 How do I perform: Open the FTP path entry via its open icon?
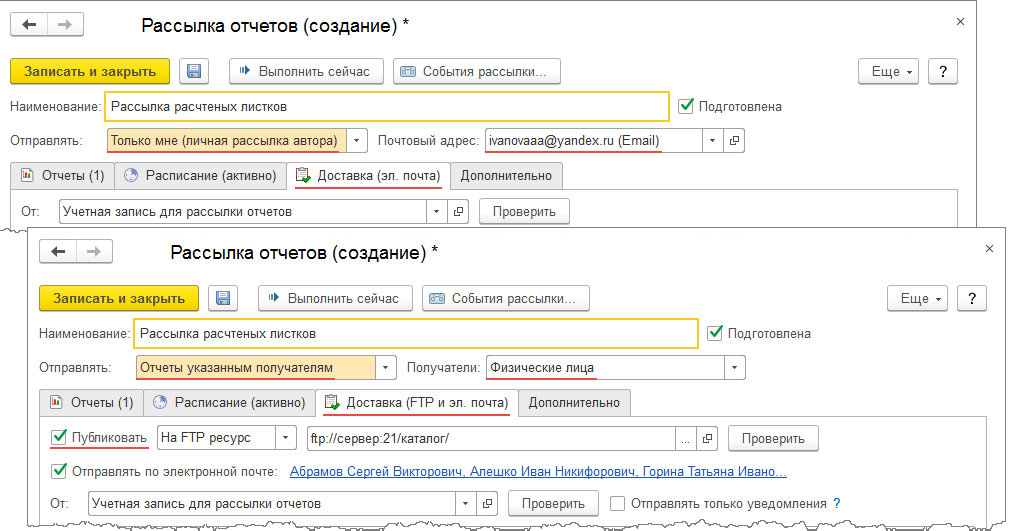(x=706, y=438)
